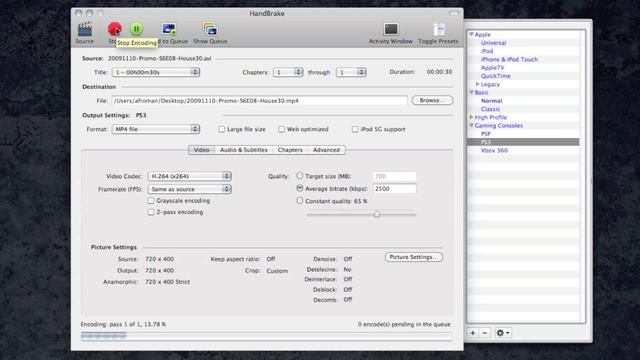Open the Framerate (FPS) dropdown
640x360 pixels.
point(189,189)
